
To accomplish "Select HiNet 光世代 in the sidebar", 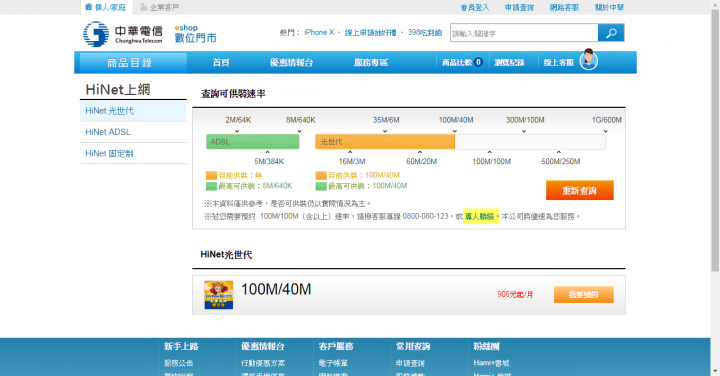I will click(133, 111).
